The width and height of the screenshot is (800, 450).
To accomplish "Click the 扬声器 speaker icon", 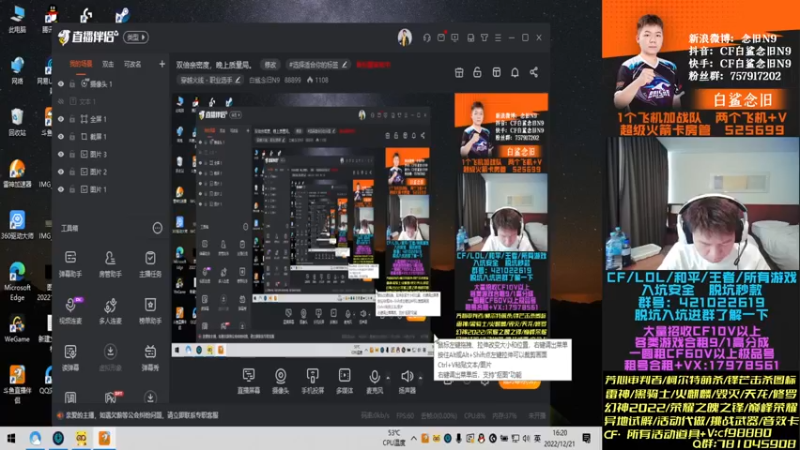I will pos(407,377).
